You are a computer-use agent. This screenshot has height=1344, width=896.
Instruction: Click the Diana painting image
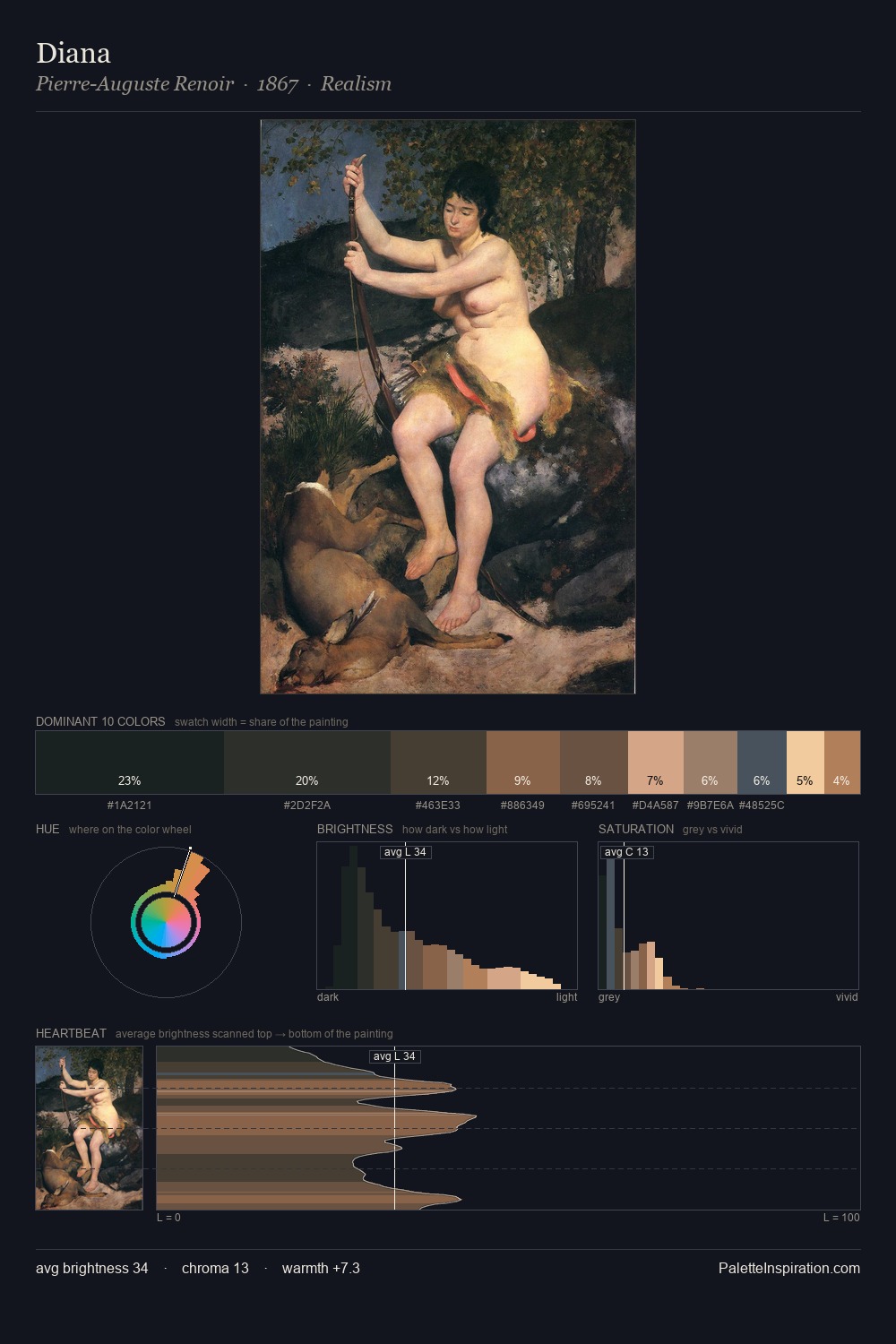(448, 407)
